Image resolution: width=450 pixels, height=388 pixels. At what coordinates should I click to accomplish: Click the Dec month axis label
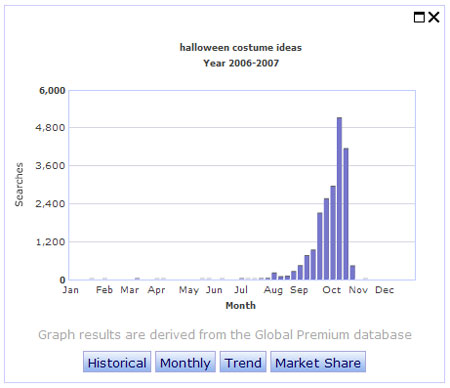[385, 290]
